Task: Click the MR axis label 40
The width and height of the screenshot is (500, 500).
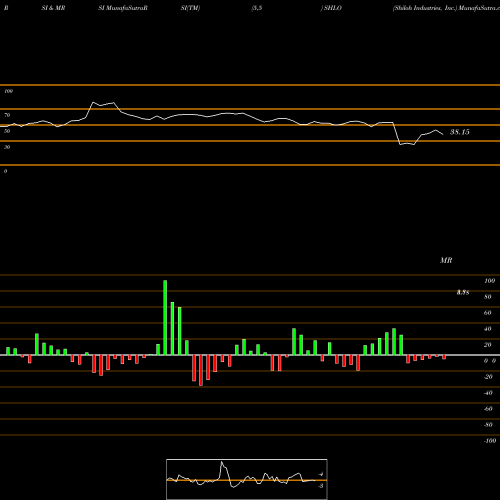Action: 488,329
